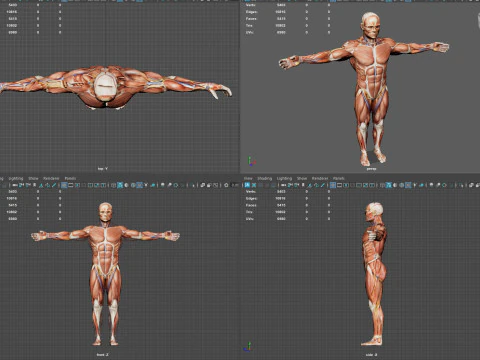Toggle textured display in front view
The image size is (480, 360).
(x=139, y=185)
